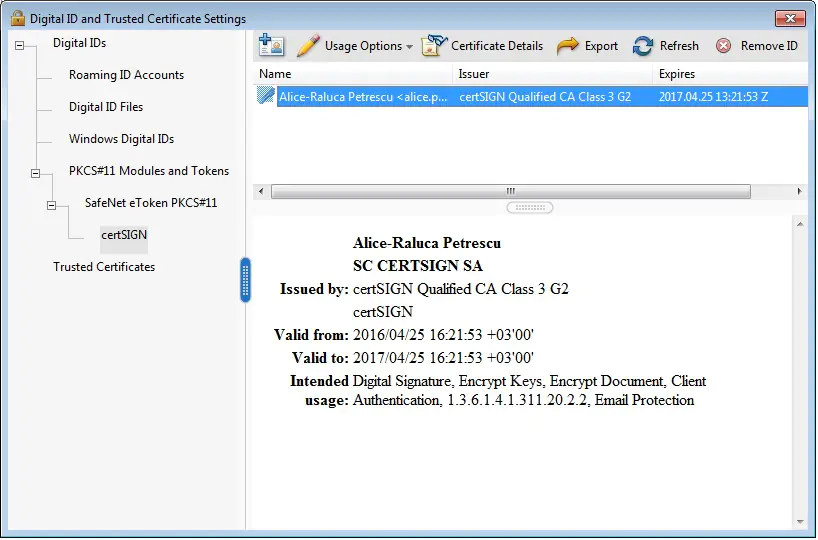
Task: Click the Certificate Details icon
Action: [434, 45]
